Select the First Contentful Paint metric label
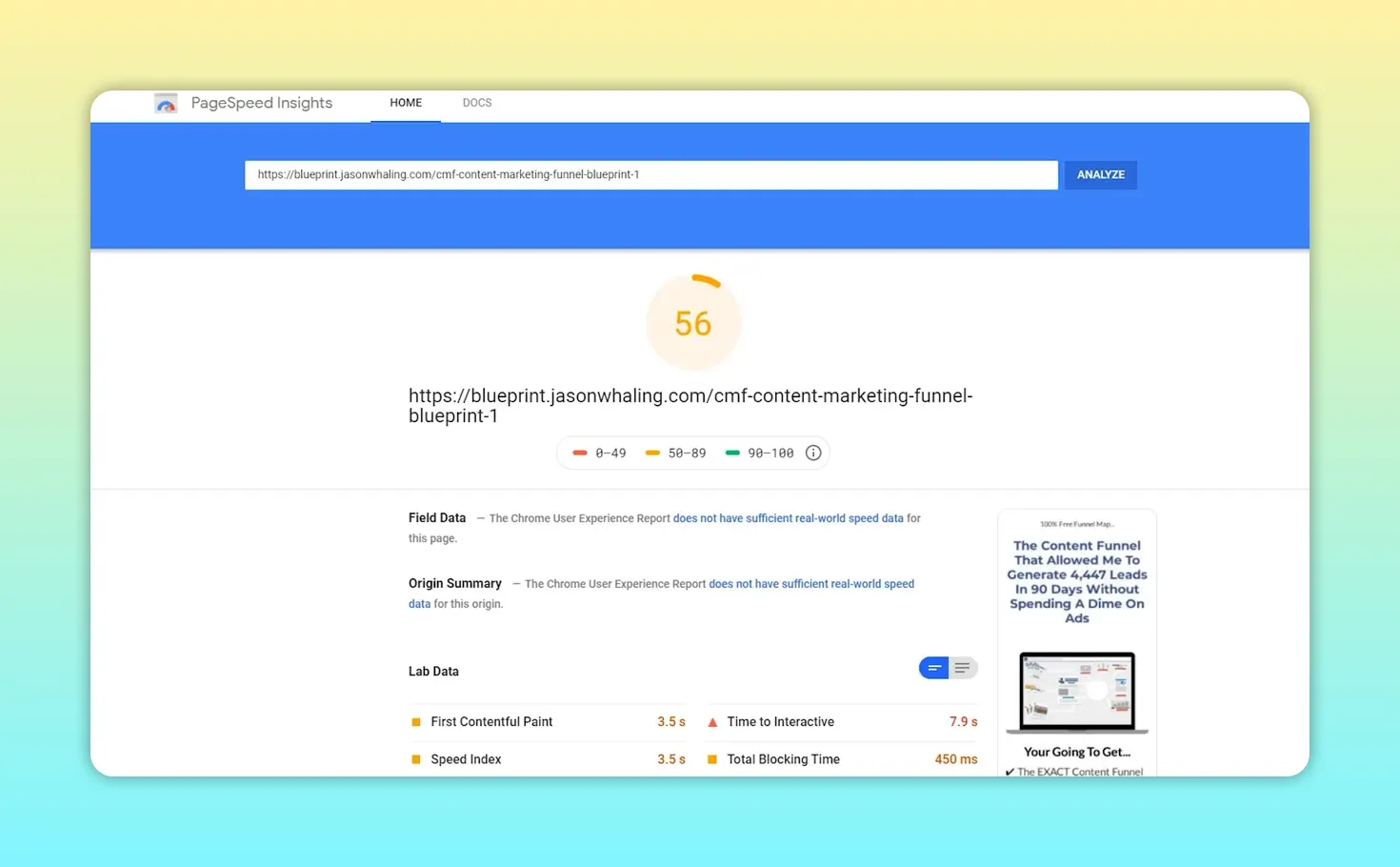The image size is (1400, 867). tap(491, 722)
